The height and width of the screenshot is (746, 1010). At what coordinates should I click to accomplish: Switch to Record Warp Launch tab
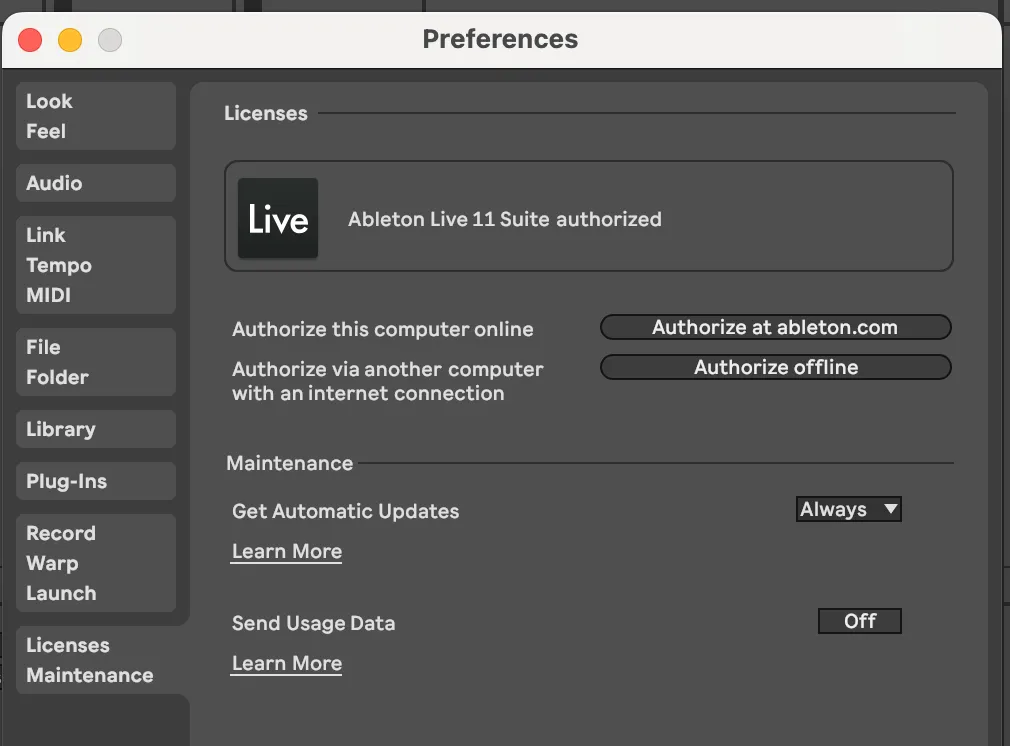pyautogui.click(x=96, y=563)
